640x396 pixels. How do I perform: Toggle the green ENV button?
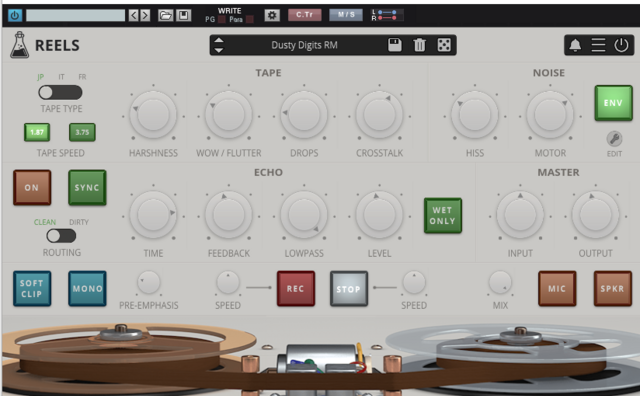tap(613, 103)
